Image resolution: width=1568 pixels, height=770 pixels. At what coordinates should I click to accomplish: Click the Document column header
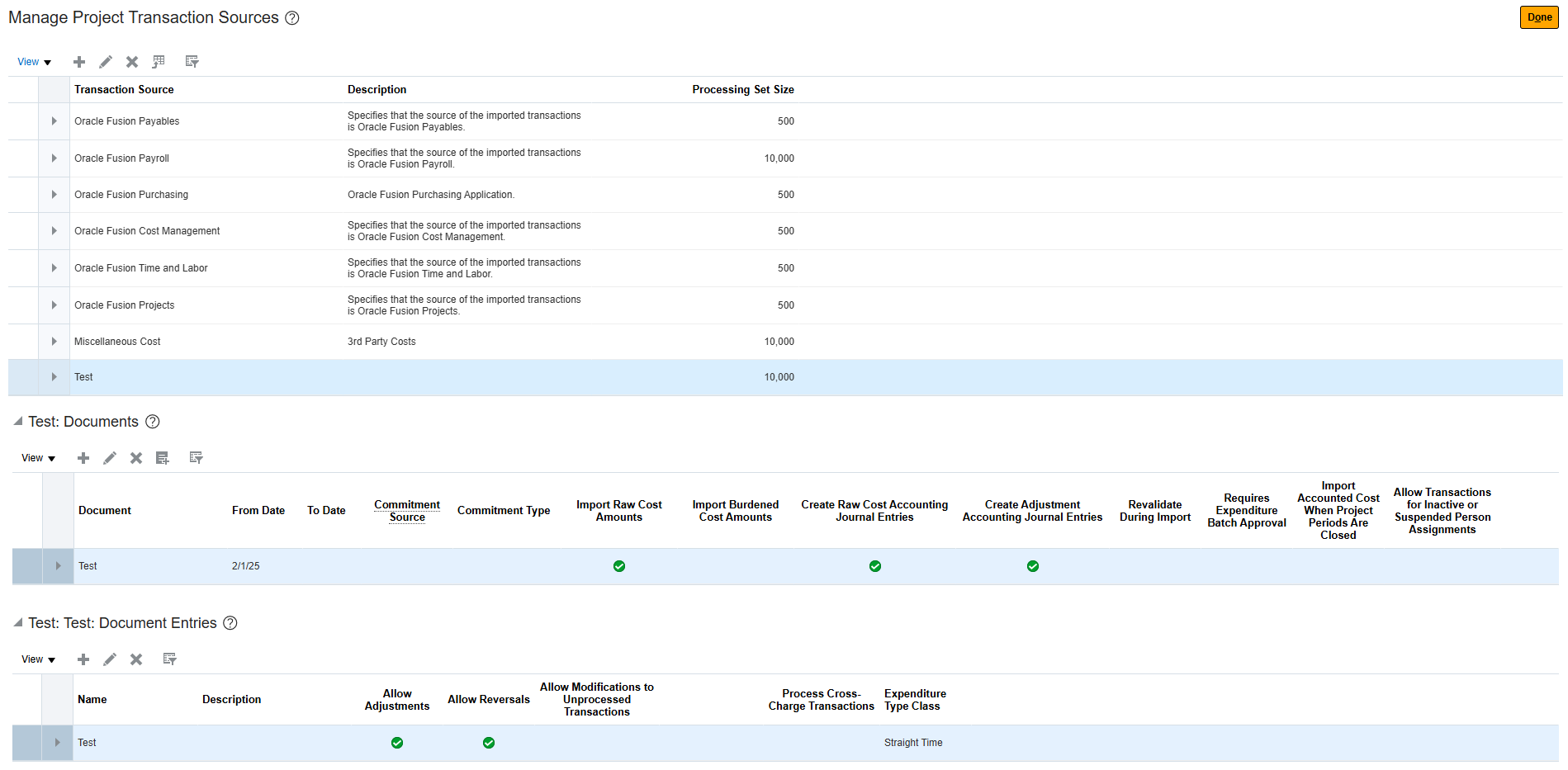click(x=105, y=511)
